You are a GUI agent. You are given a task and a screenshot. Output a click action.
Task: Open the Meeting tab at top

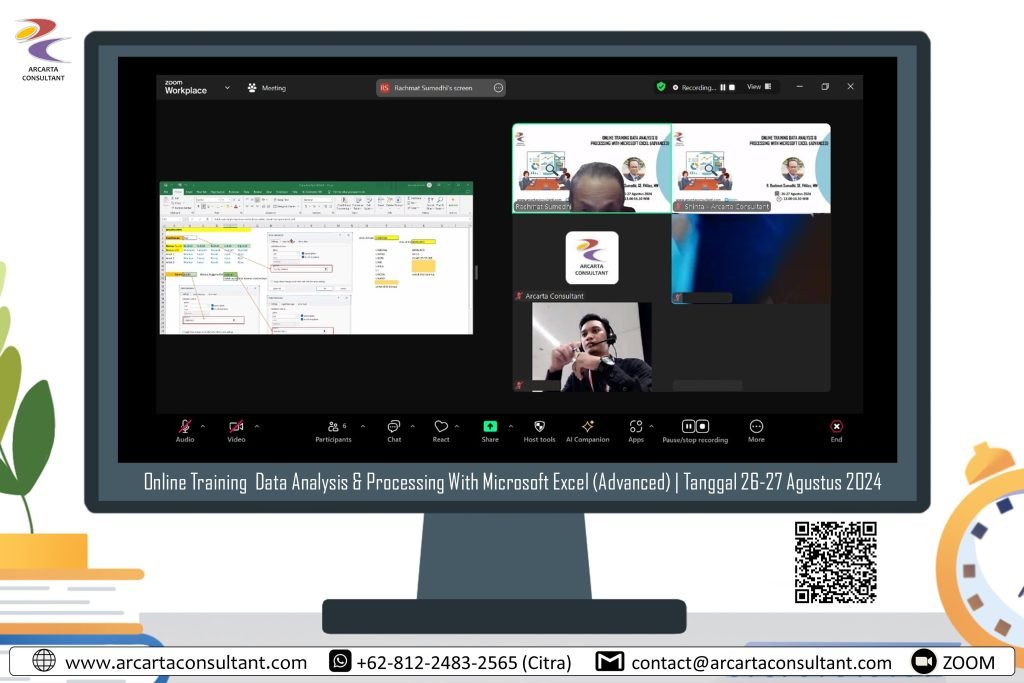(266, 88)
